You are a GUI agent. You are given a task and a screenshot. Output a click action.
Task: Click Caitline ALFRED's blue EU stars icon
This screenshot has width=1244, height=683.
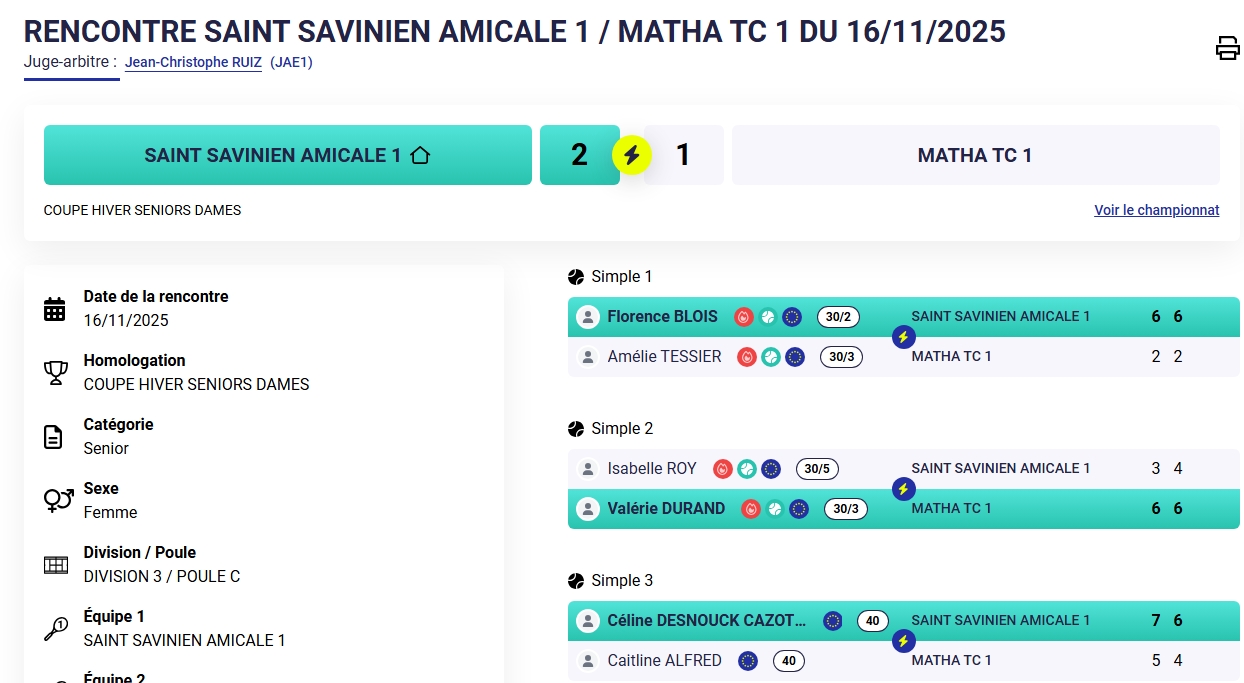point(748,661)
